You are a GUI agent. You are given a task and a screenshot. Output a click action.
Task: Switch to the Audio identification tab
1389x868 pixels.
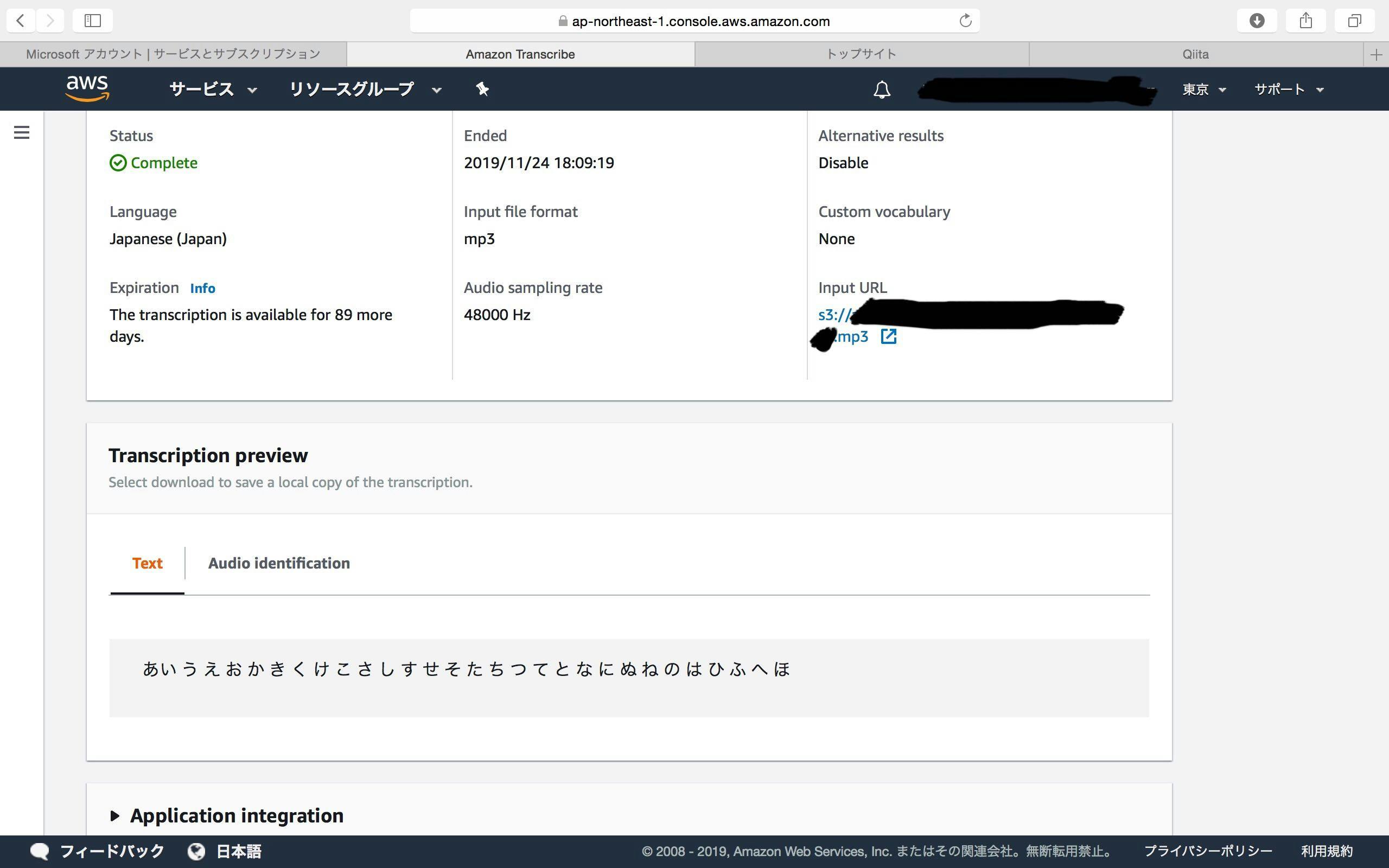tap(279, 563)
